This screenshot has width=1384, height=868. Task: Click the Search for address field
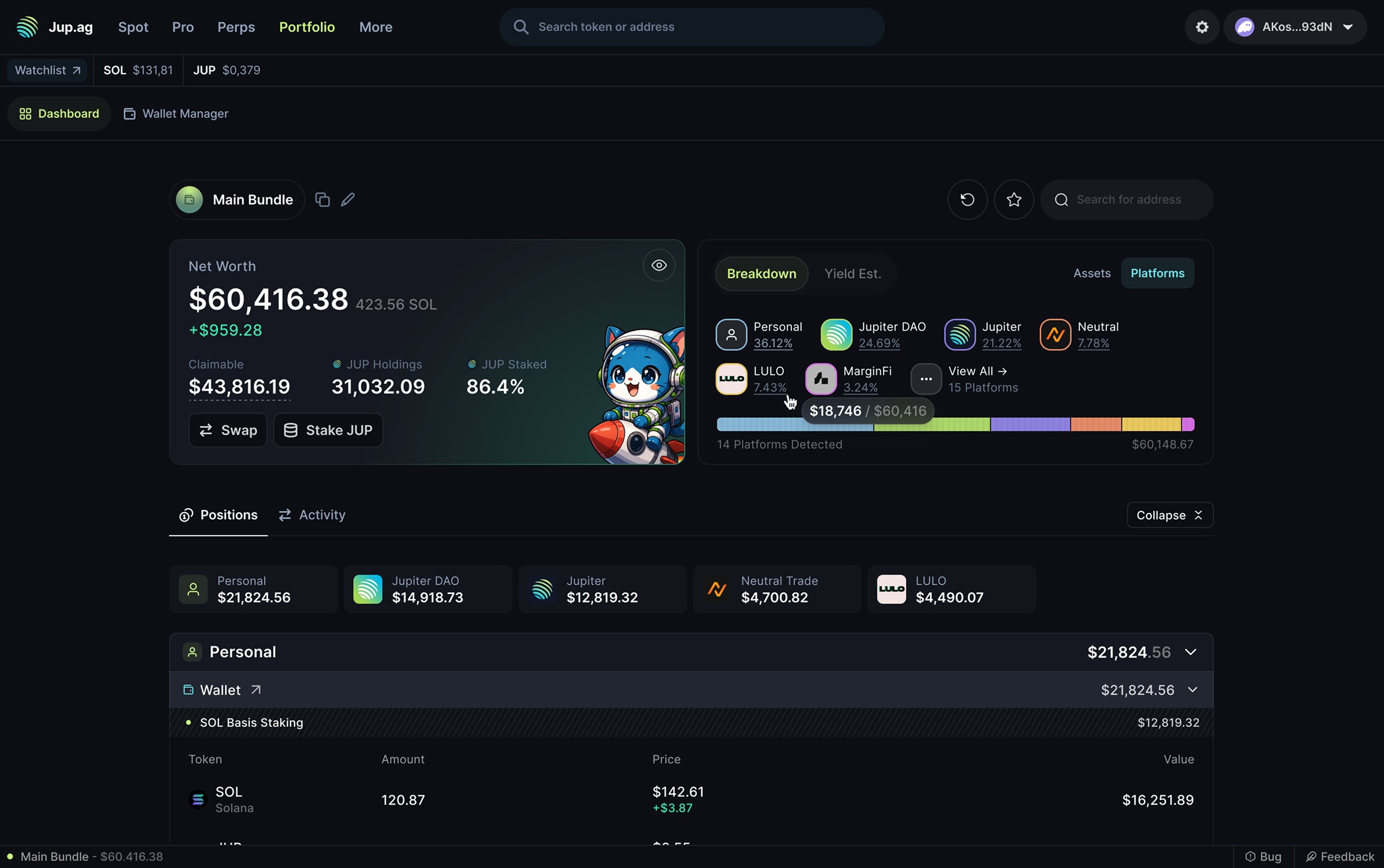[x=1127, y=200]
